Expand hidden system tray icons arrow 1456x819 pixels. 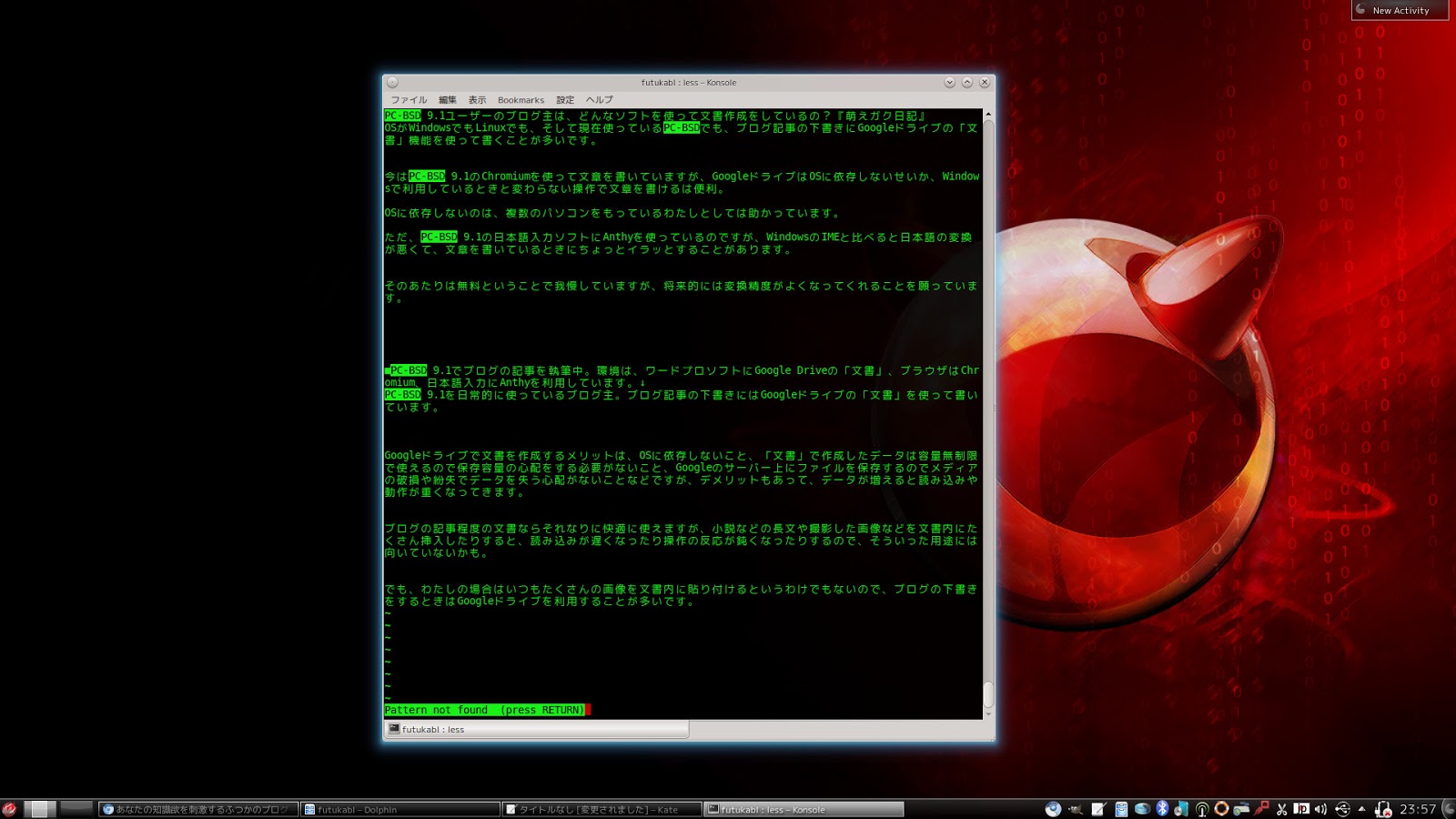pyautogui.click(x=1361, y=809)
